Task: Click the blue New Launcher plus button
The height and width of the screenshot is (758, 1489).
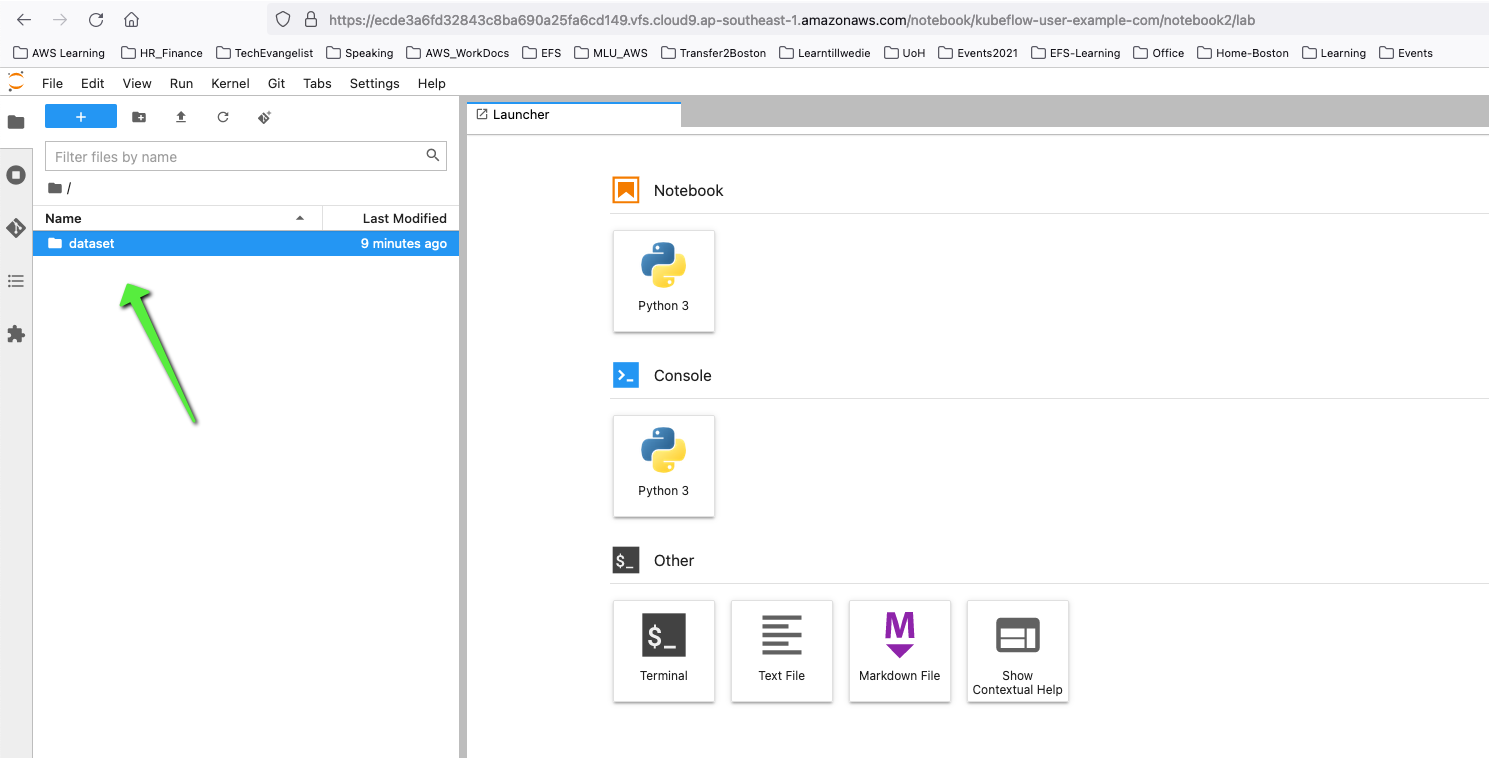Action: pyautogui.click(x=81, y=117)
